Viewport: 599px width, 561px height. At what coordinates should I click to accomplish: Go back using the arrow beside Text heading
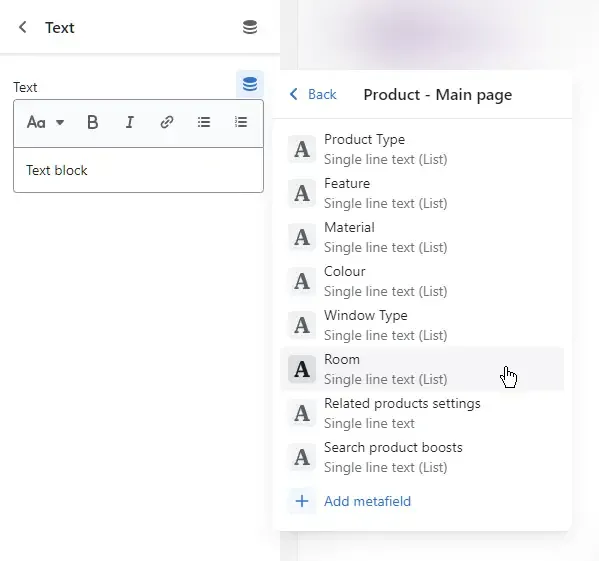click(23, 27)
